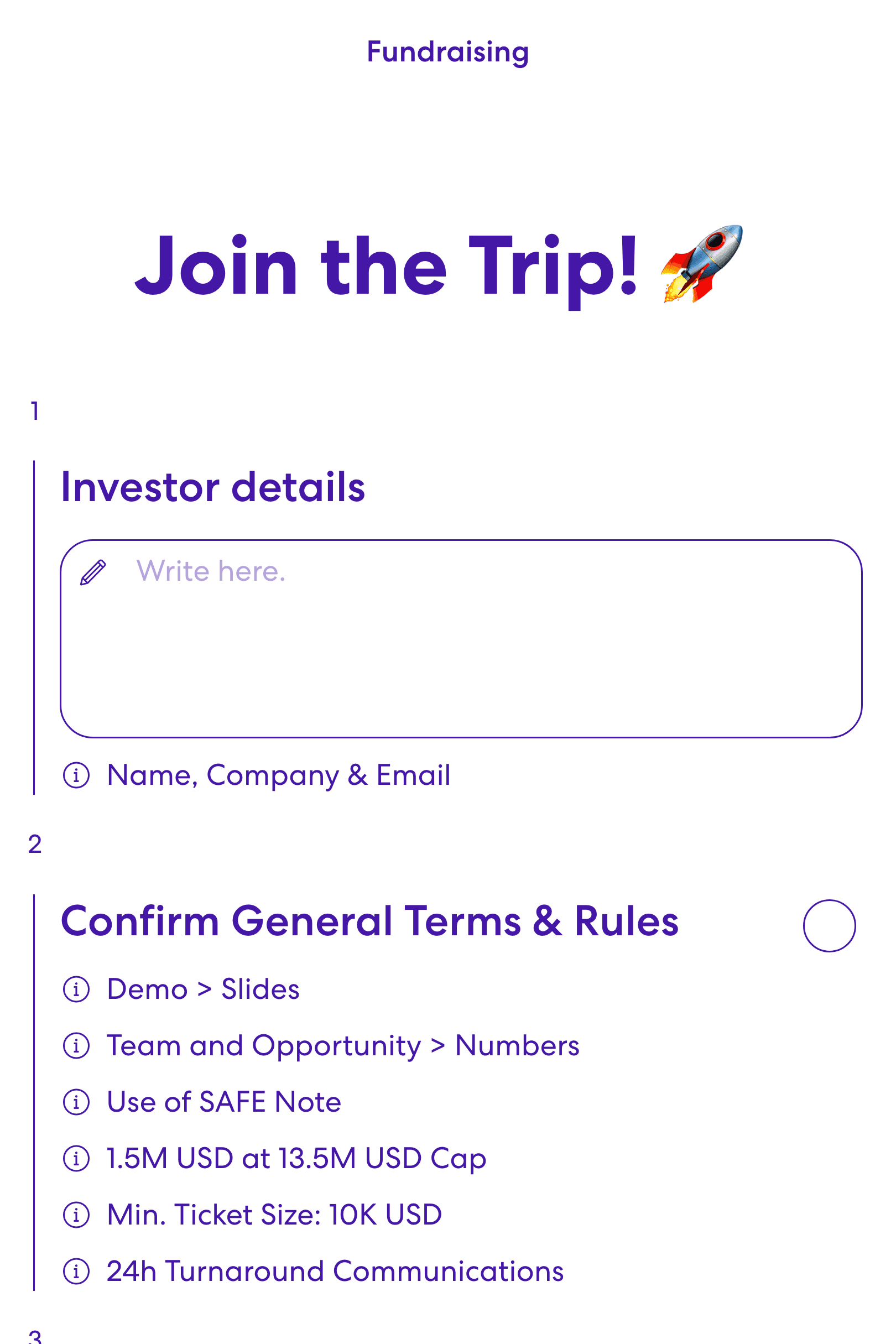Image resolution: width=896 pixels, height=1344 pixels.
Task: Click info icon next to Demo > Slides
Action: pyautogui.click(x=76, y=989)
